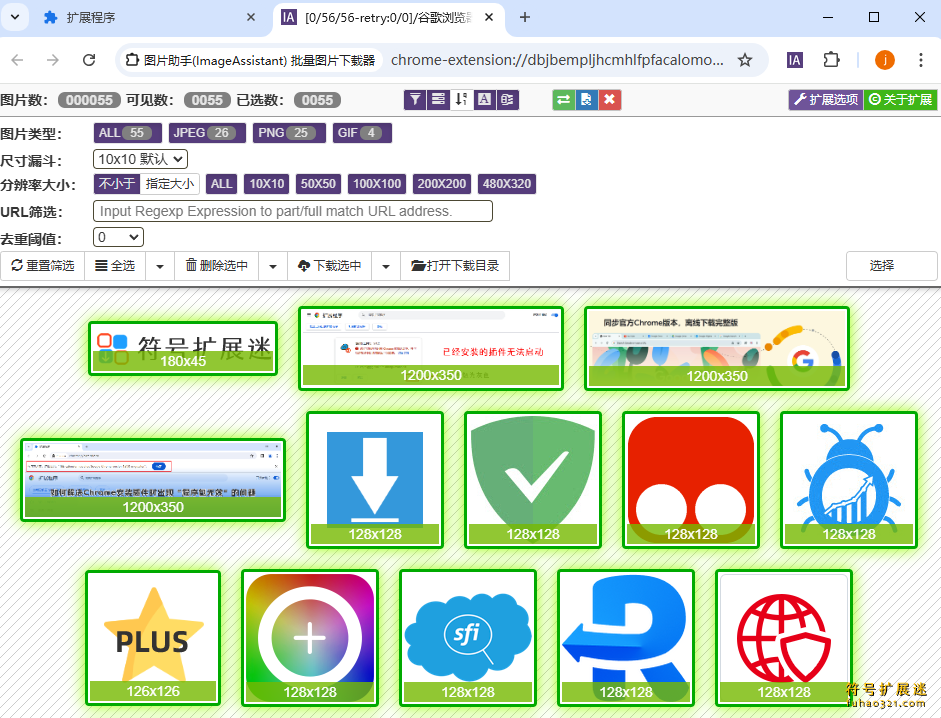Choose ALL resolution size

pos(221,184)
